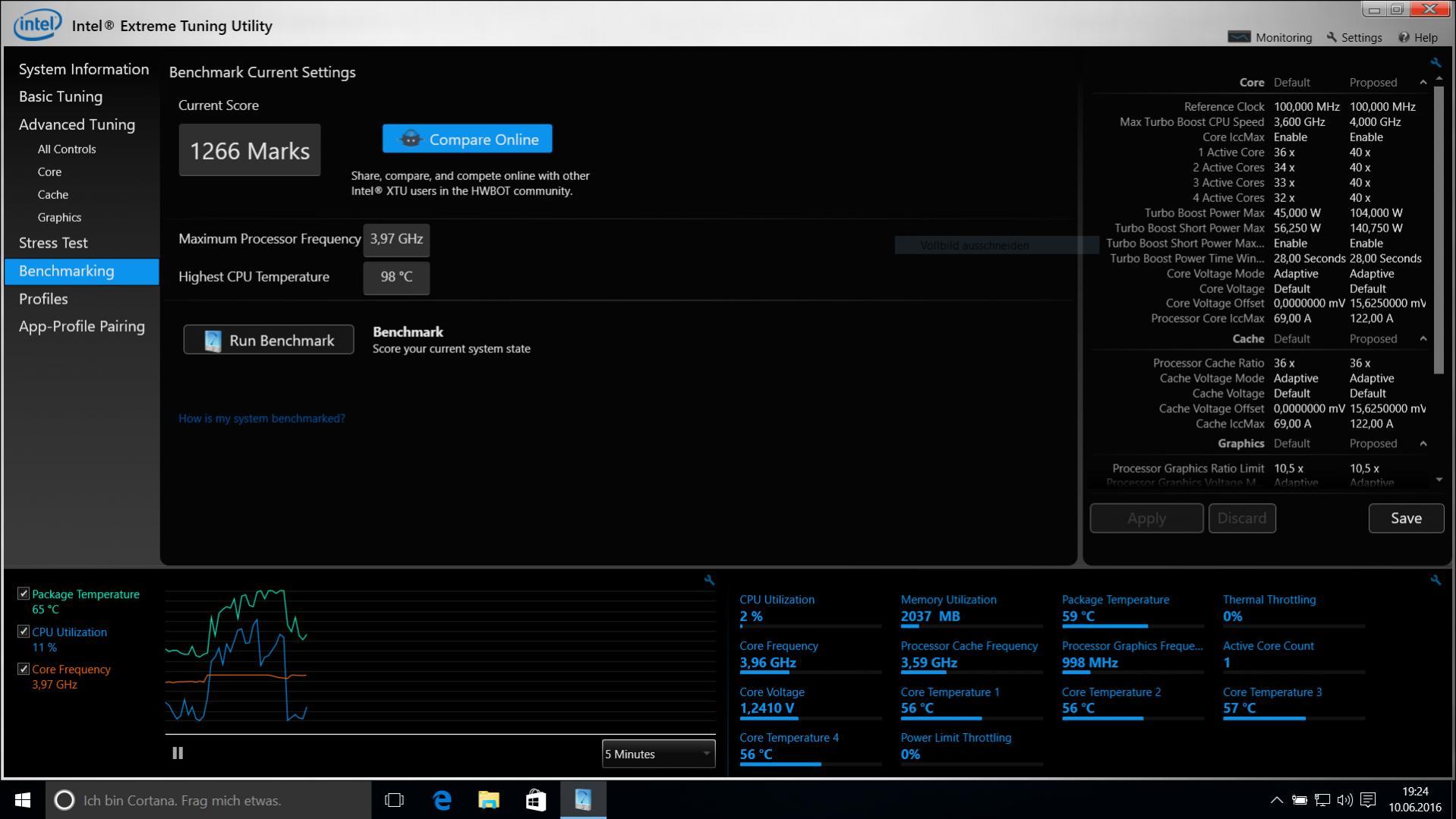Click Memory Utilization 2037 MB readout

[930, 616]
